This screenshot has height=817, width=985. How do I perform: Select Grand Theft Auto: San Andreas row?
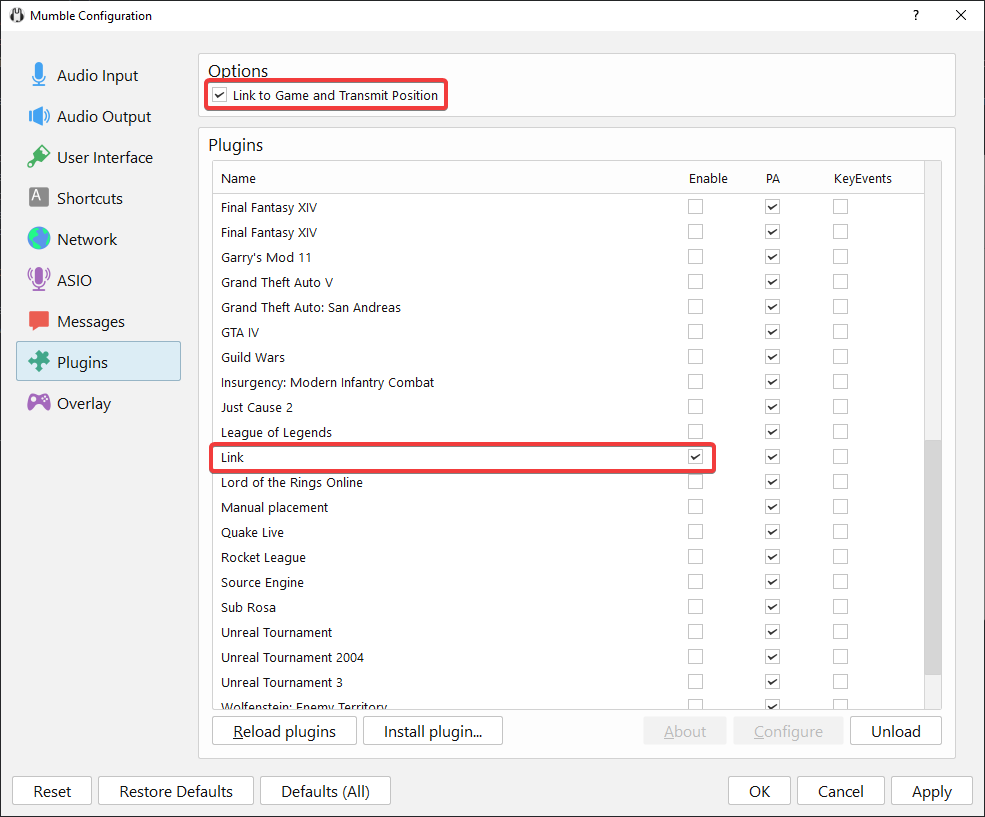click(568, 307)
